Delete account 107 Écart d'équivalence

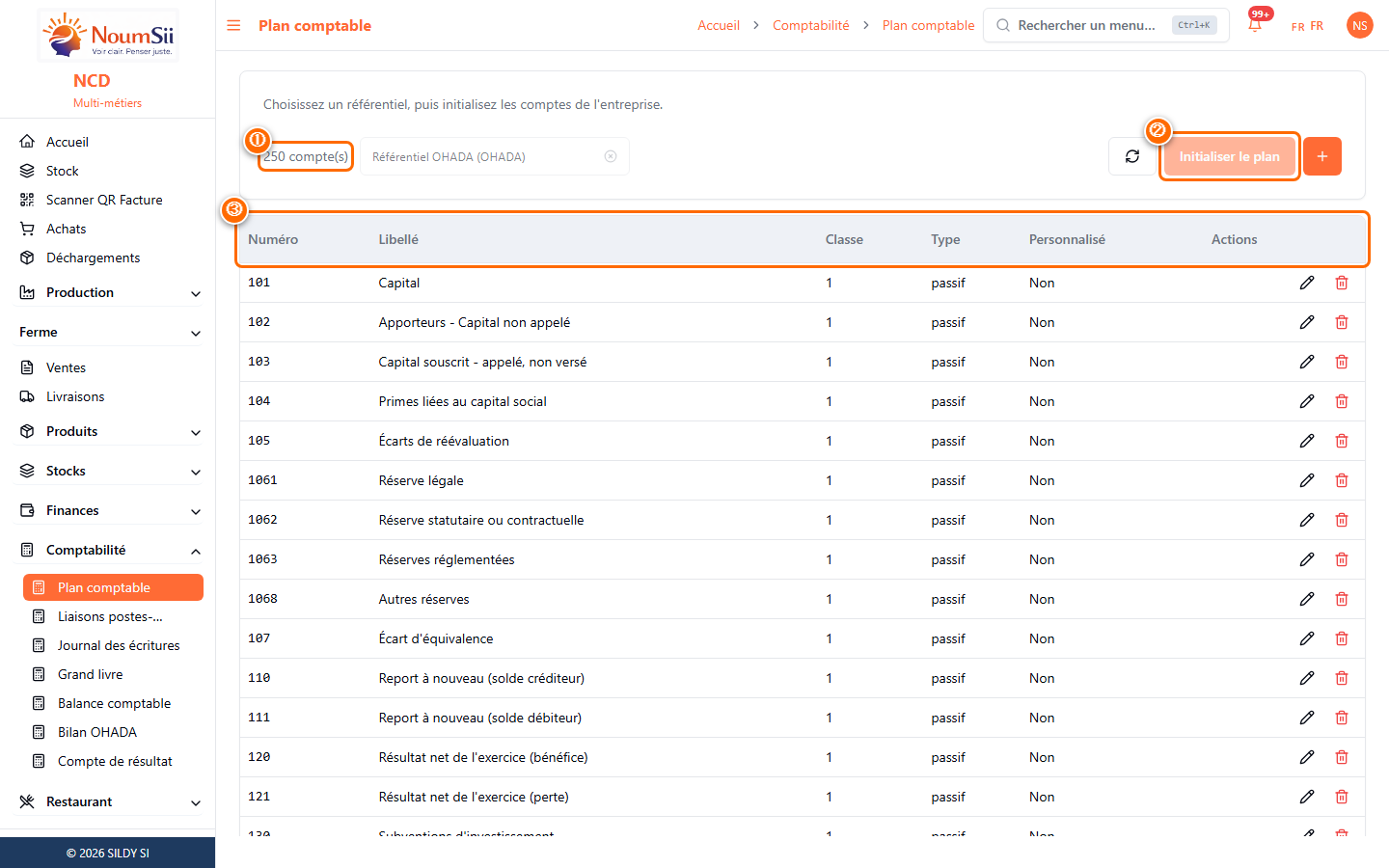(1342, 638)
